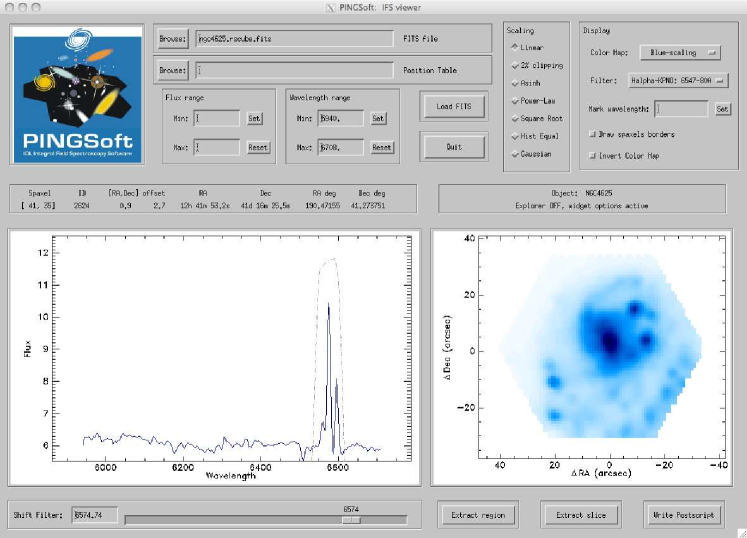The image size is (747, 538).
Task: Enable Draw spaxels borders checkbox
Action: pyautogui.click(x=593, y=133)
